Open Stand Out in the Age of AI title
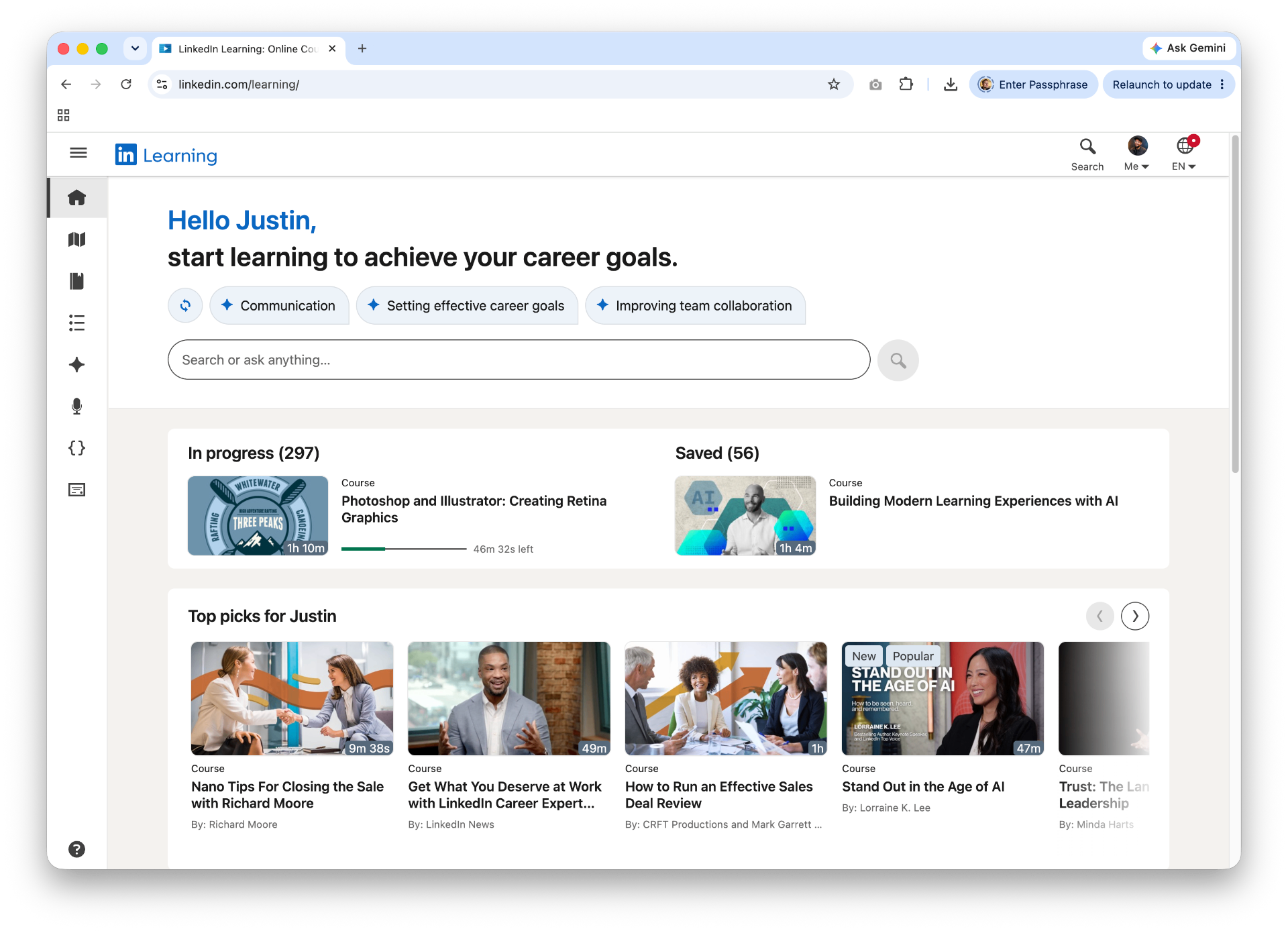The image size is (1288, 931). [923, 787]
